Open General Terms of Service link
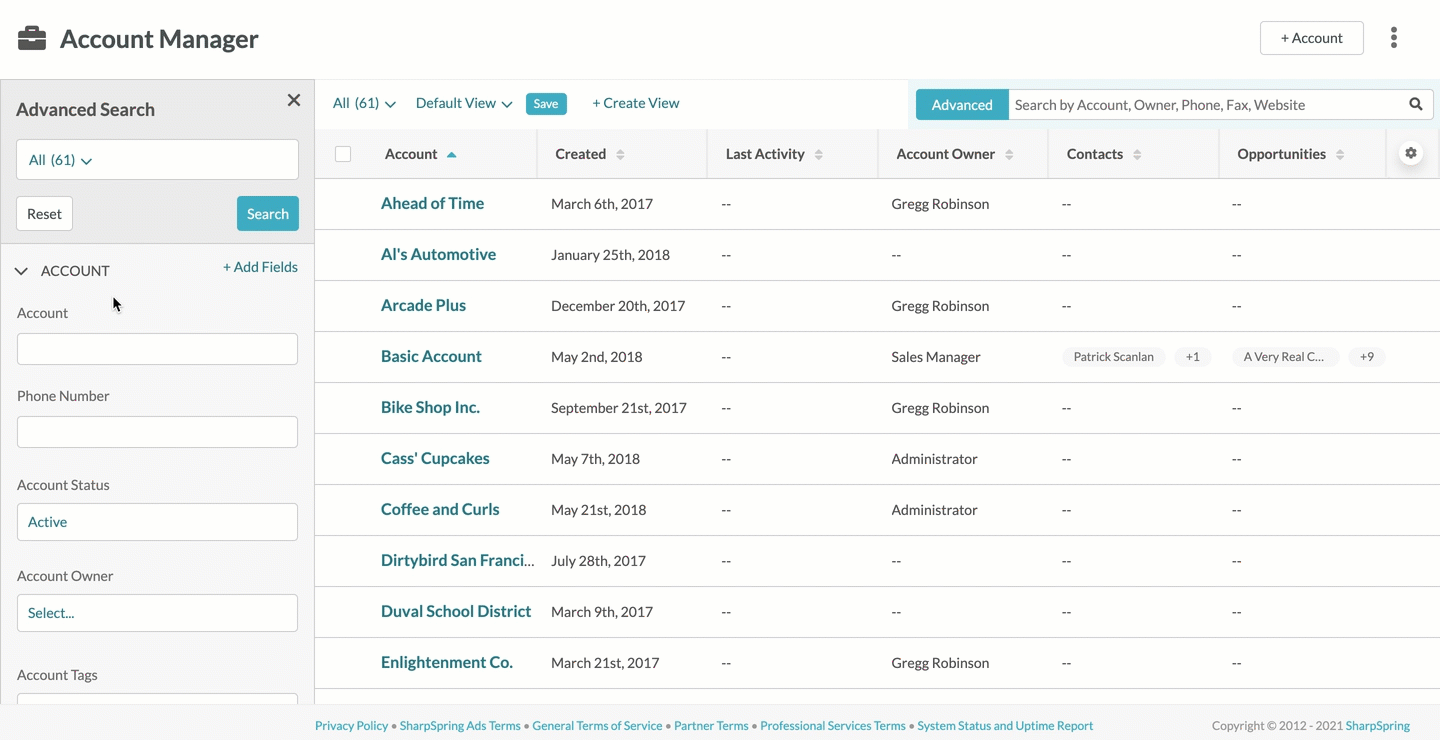The image size is (1440, 740). 597,726
